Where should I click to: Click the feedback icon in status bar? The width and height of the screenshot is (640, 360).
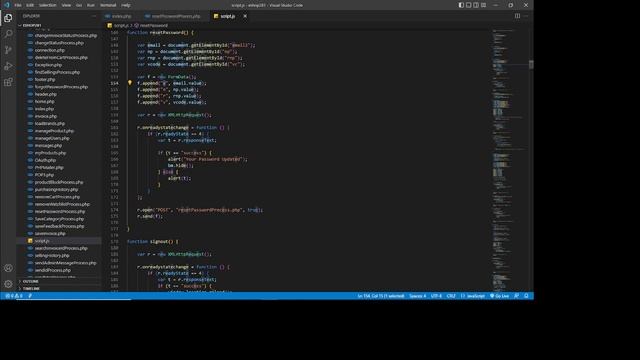click(x=516, y=296)
